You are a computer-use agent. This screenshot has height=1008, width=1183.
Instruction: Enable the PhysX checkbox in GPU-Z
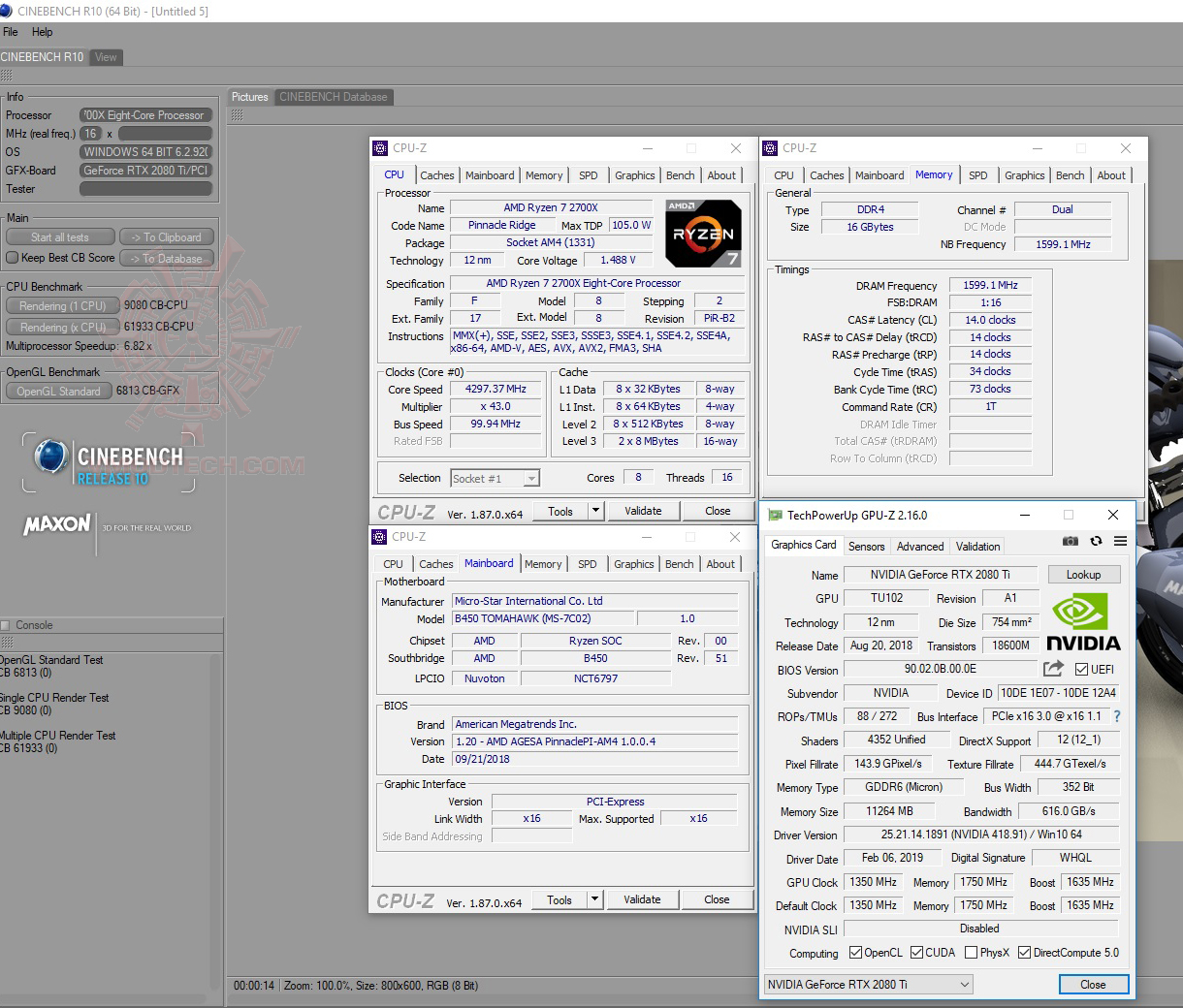pyautogui.click(x=970, y=952)
